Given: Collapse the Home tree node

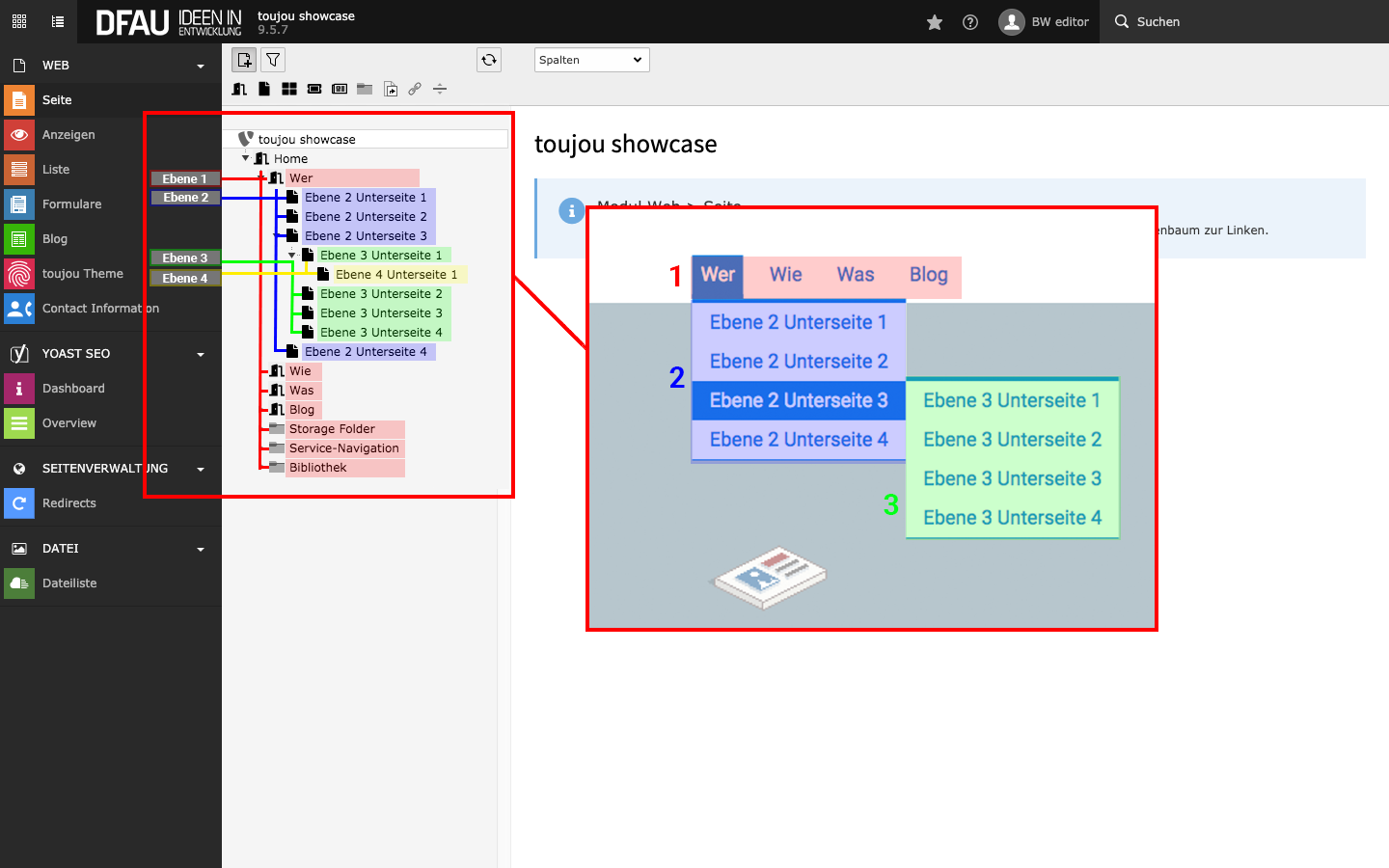Looking at the screenshot, I should coord(246,158).
